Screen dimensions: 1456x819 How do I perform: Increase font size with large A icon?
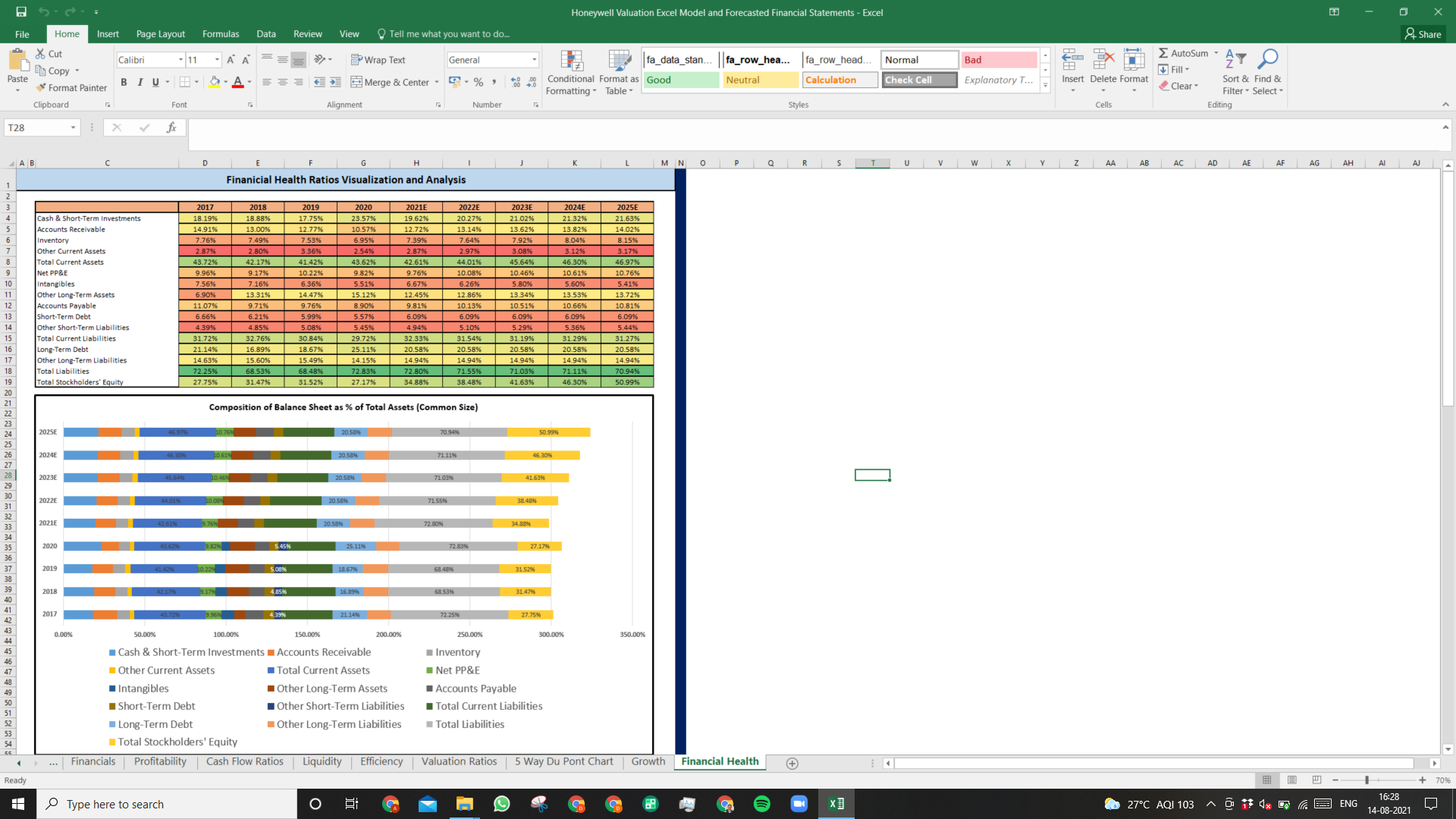pos(231,60)
